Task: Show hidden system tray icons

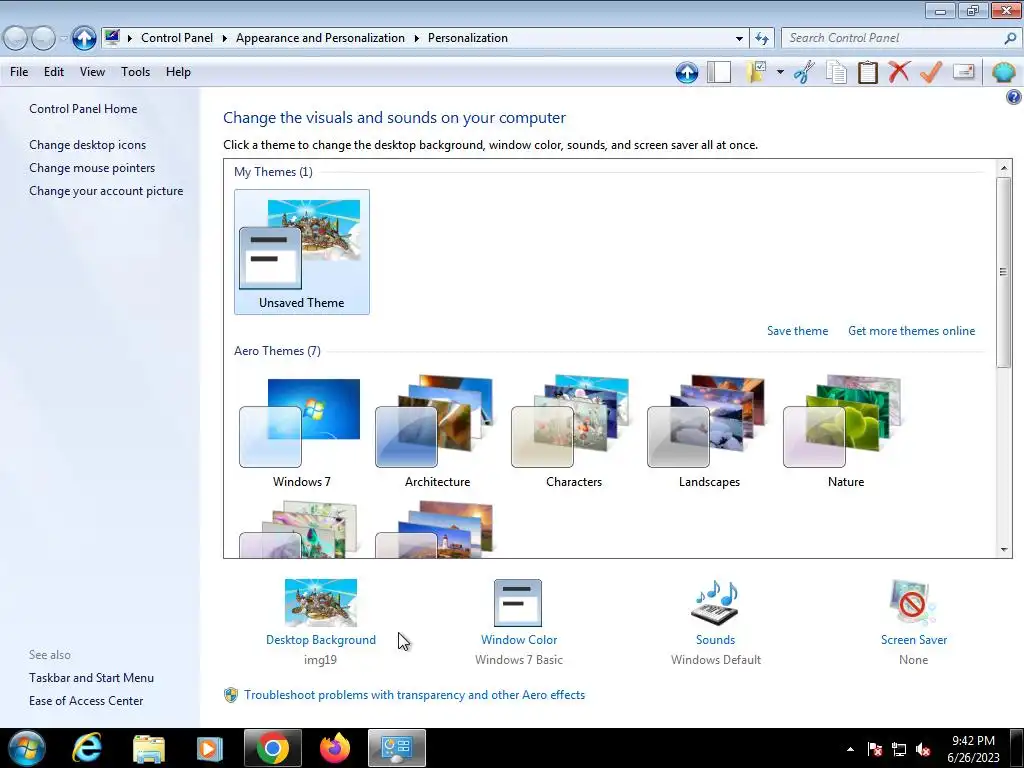Action: click(x=850, y=749)
